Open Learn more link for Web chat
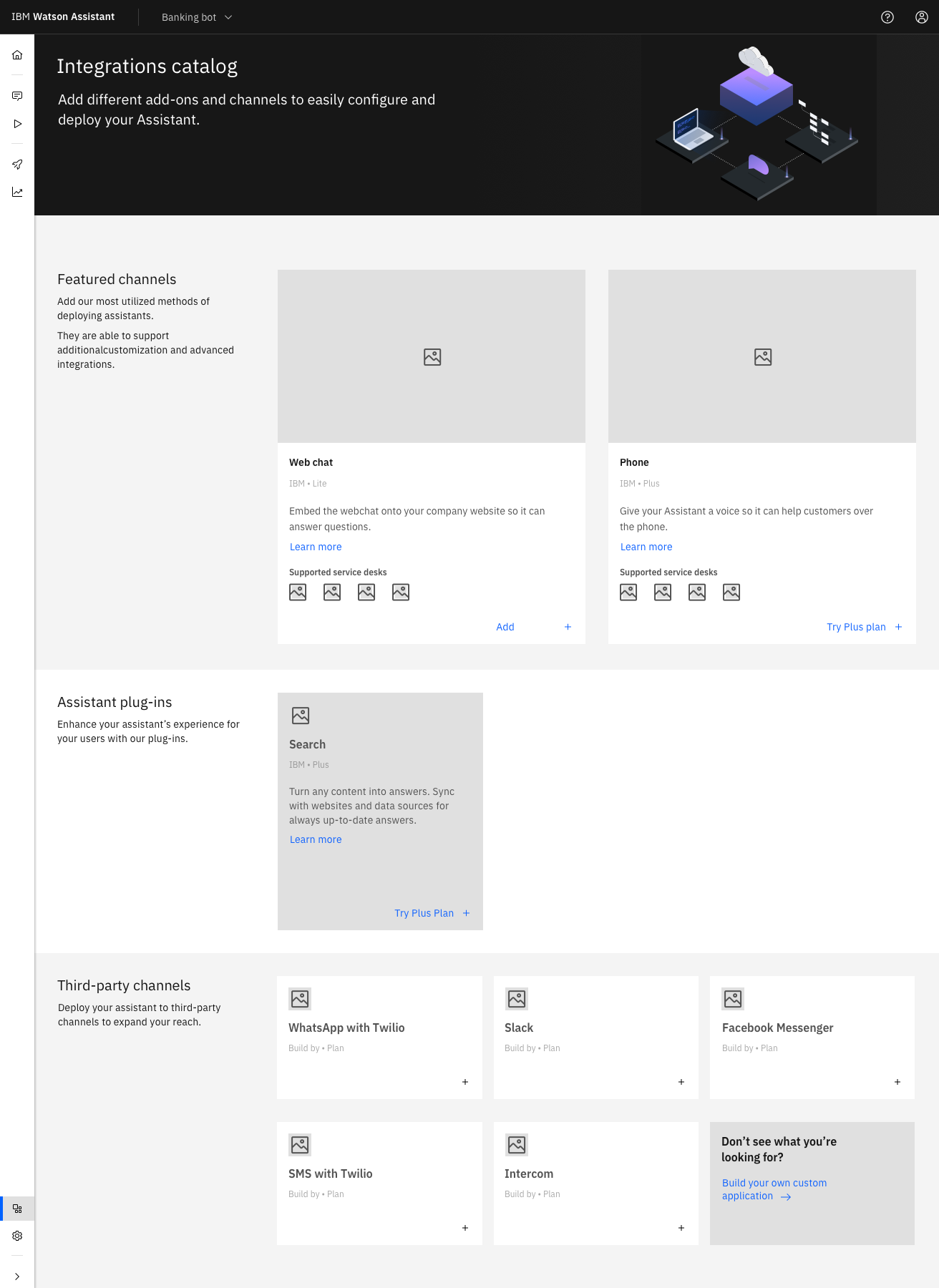The height and width of the screenshot is (1288, 939). [316, 547]
